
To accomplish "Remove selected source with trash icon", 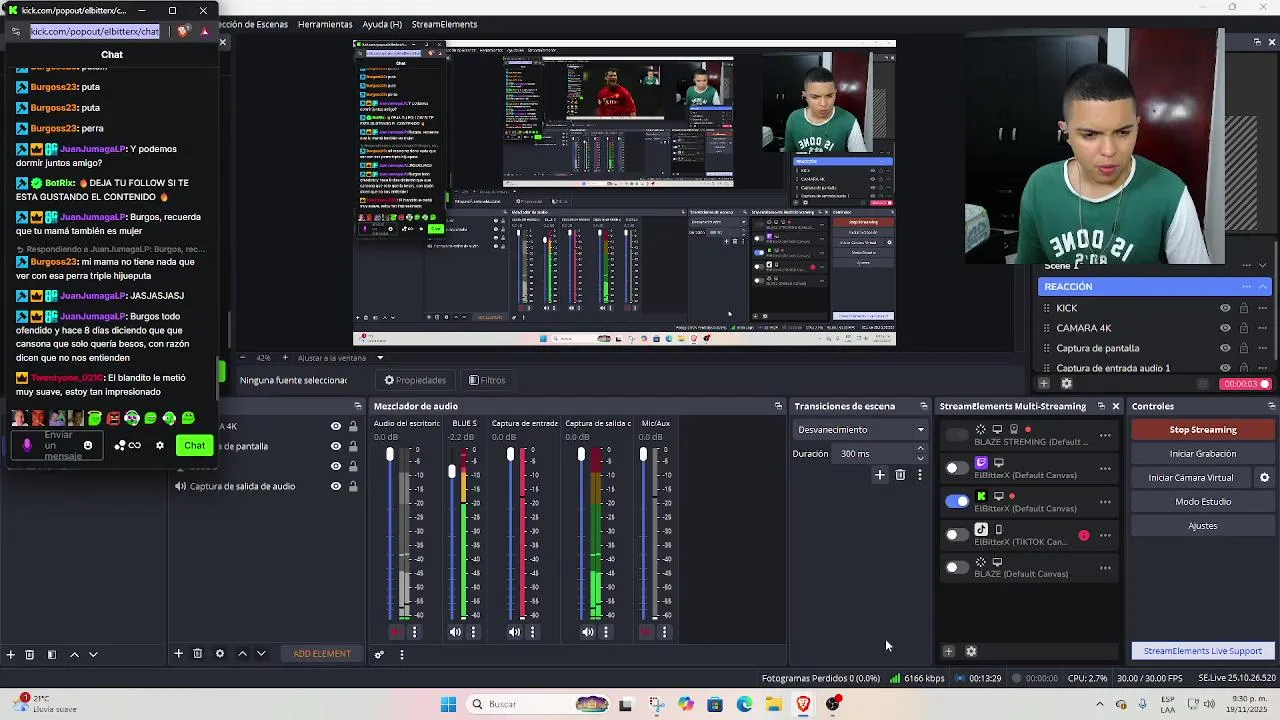I will tap(198, 654).
